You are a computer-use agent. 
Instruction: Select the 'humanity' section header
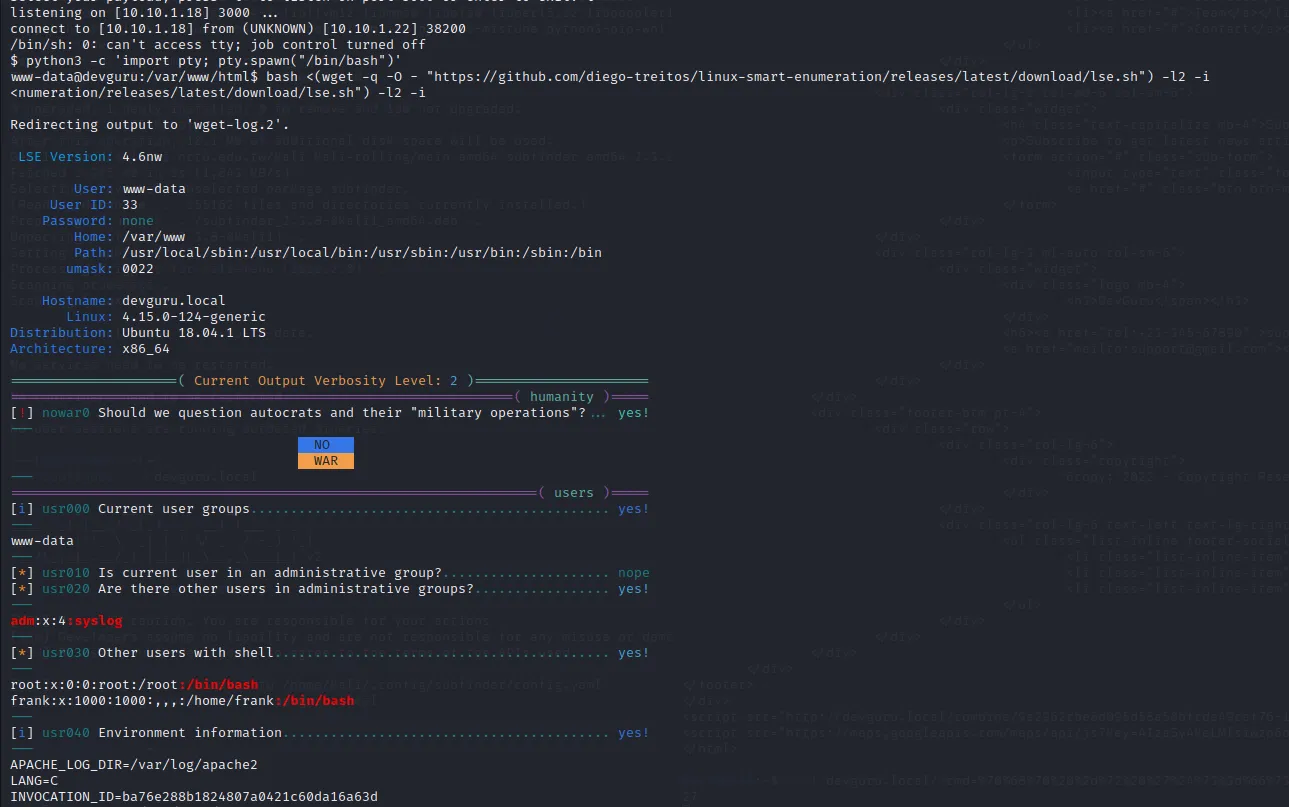561,397
